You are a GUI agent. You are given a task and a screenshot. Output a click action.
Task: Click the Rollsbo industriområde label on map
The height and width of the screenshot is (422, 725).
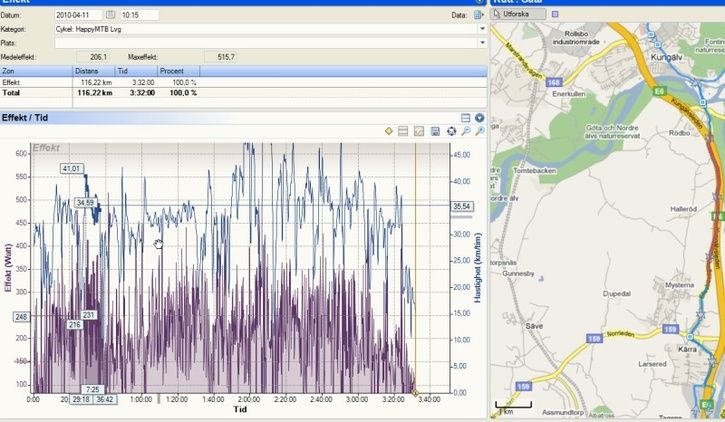576,38
